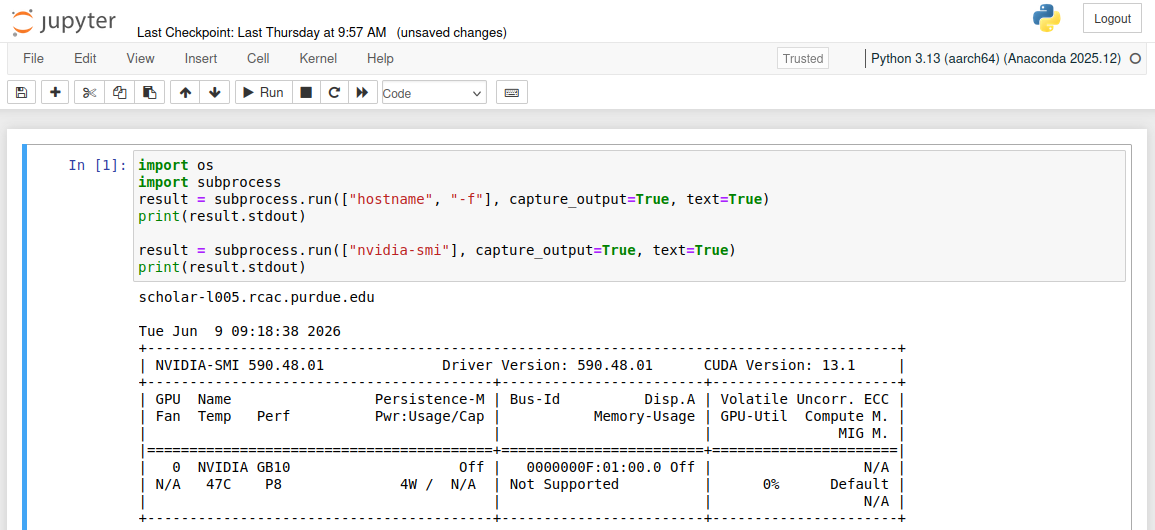
Task: Restart the kernel with circular arrow
Action: [334, 93]
